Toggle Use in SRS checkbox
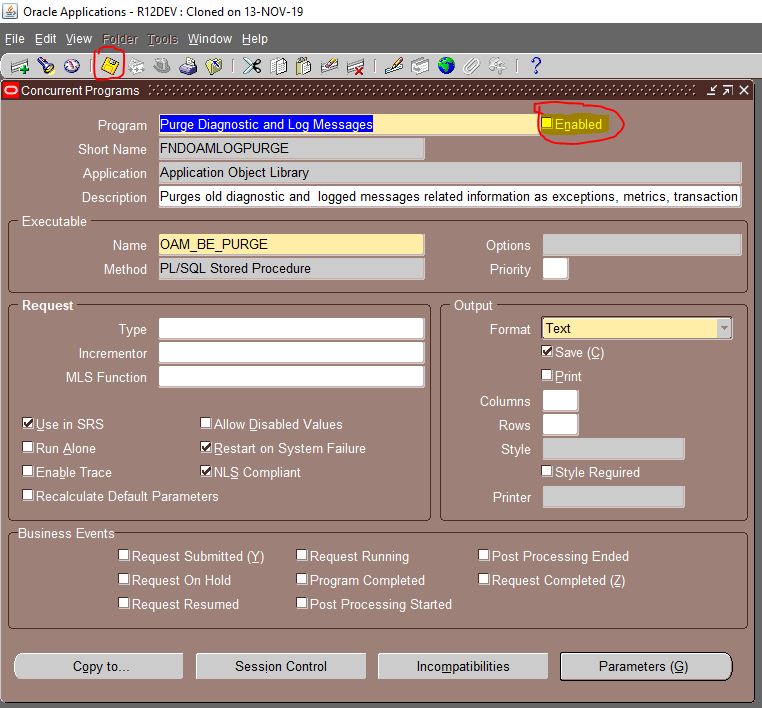762x708 pixels. point(28,423)
